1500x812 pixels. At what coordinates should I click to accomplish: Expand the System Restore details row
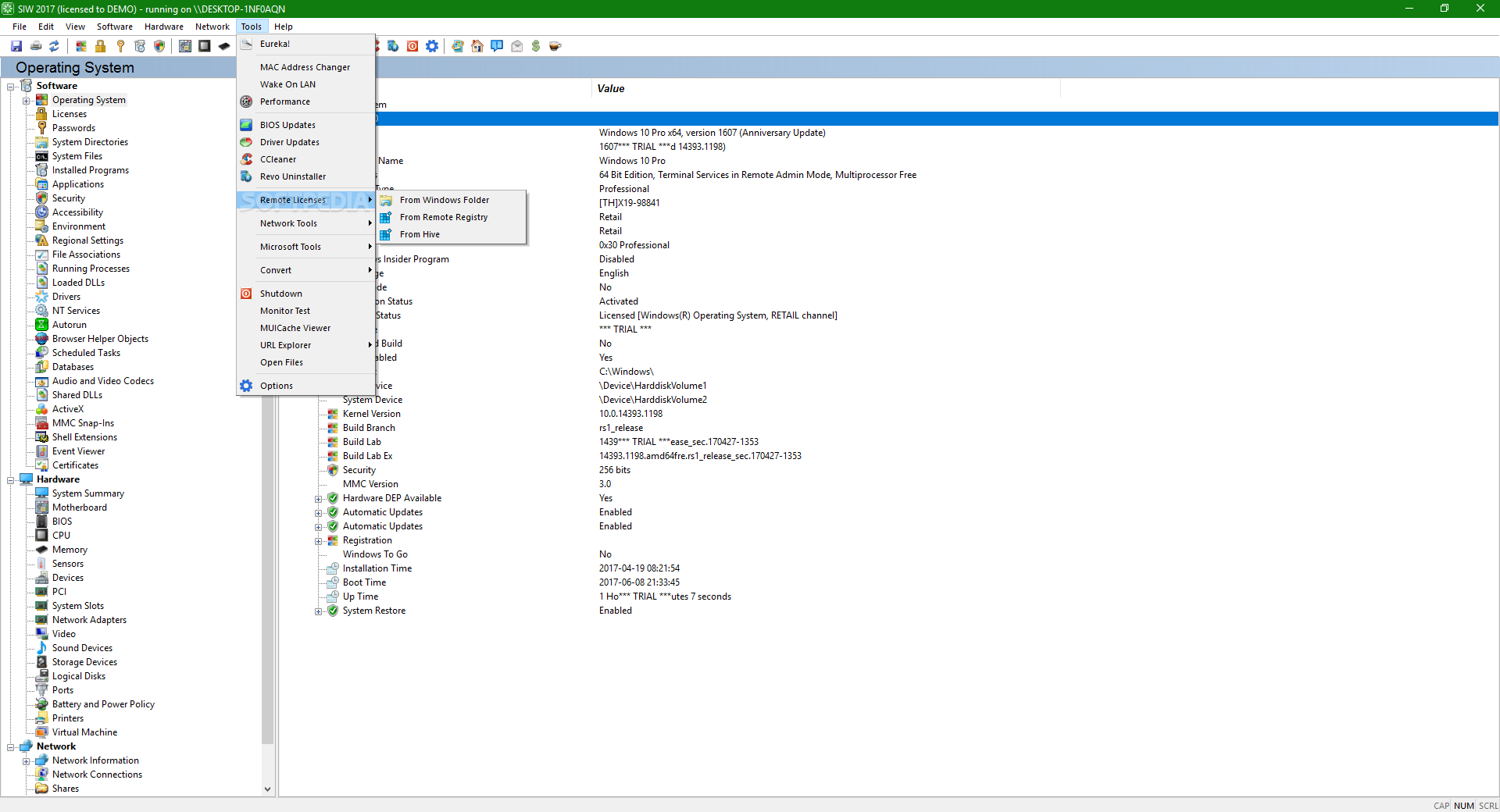click(319, 611)
